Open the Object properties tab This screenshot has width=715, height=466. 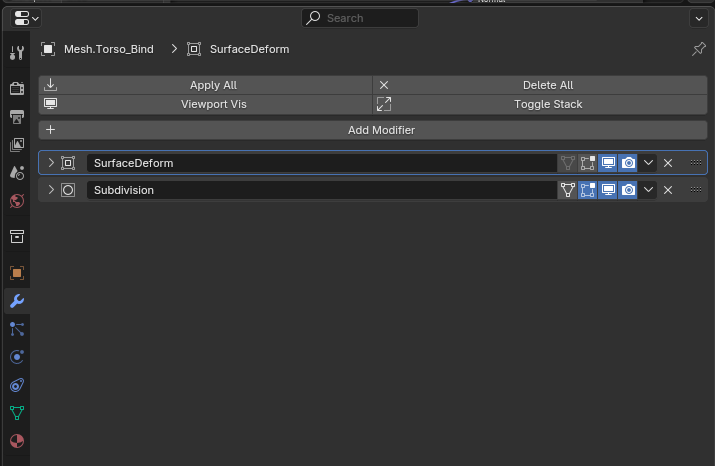[16, 273]
